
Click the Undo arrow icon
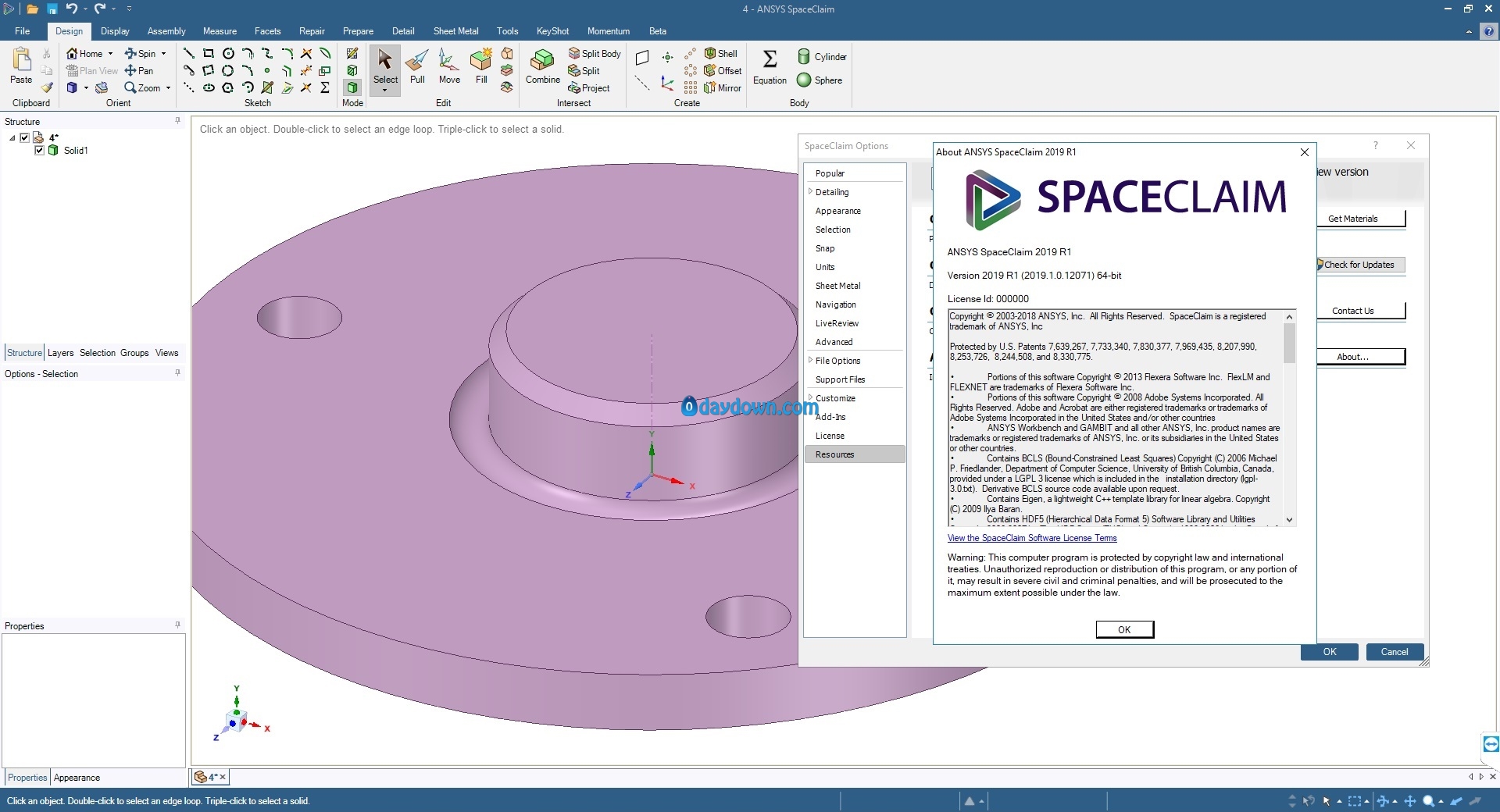pyautogui.click(x=72, y=9)
